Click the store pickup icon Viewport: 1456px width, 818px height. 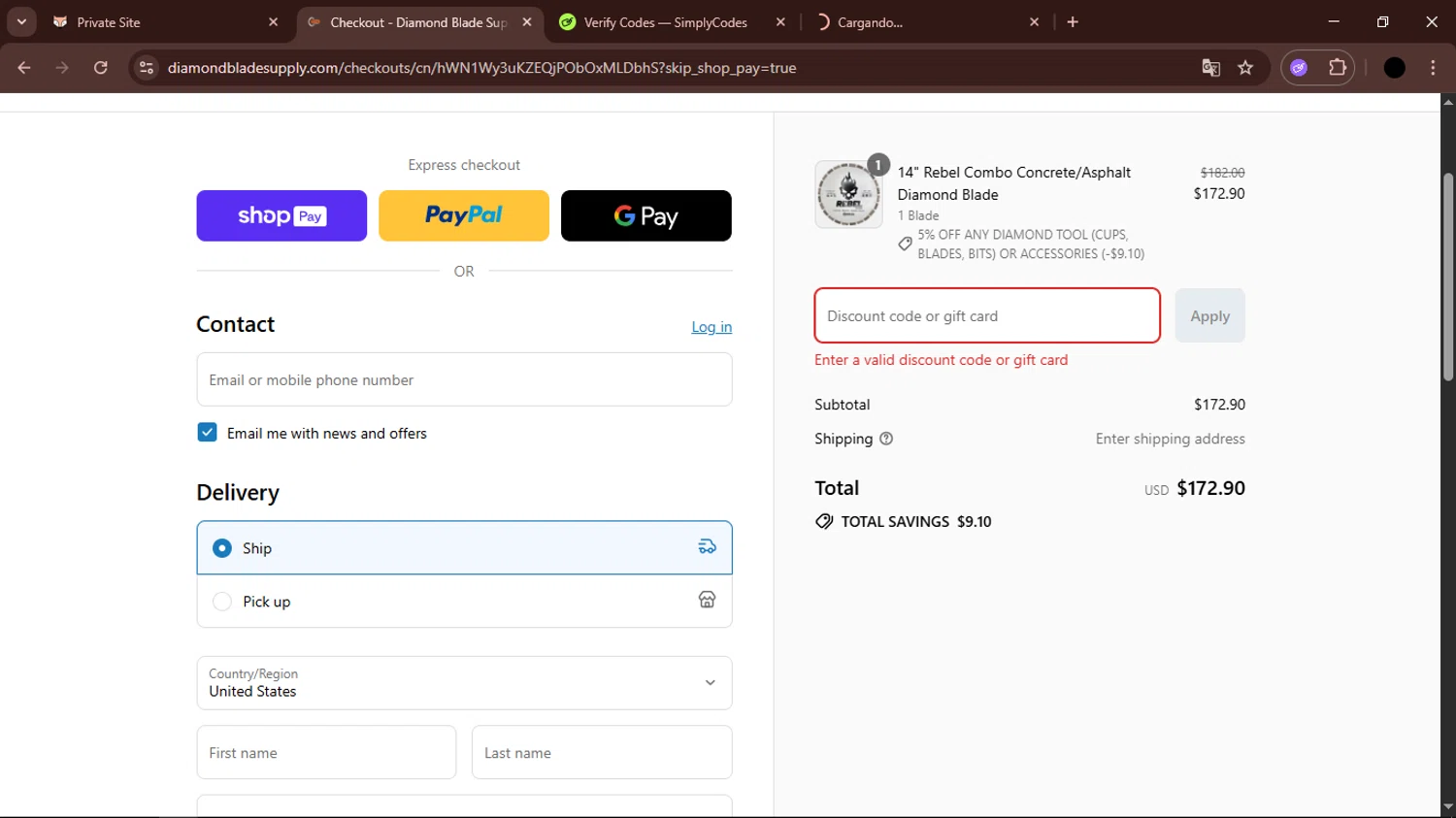coord(707,601)
